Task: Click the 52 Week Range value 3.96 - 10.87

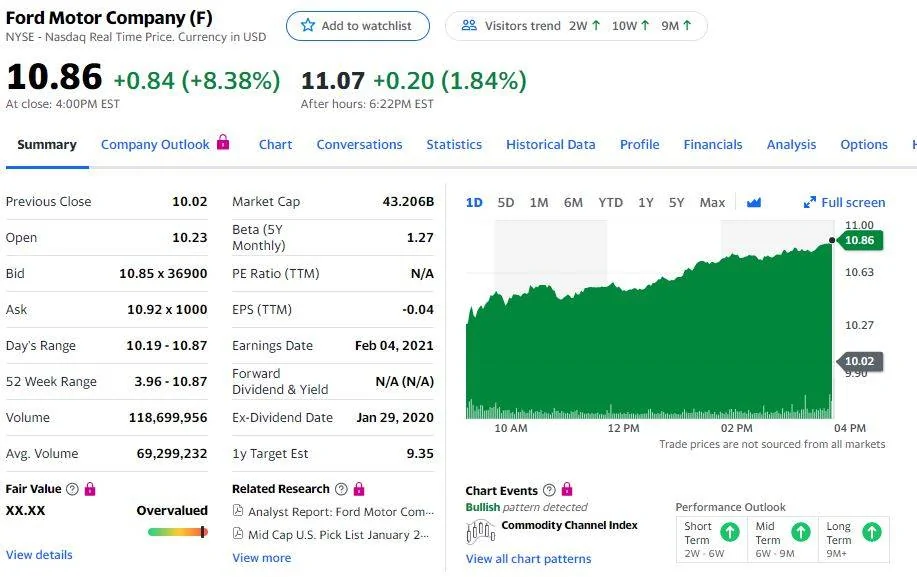Action: click(x=171, y=381)
